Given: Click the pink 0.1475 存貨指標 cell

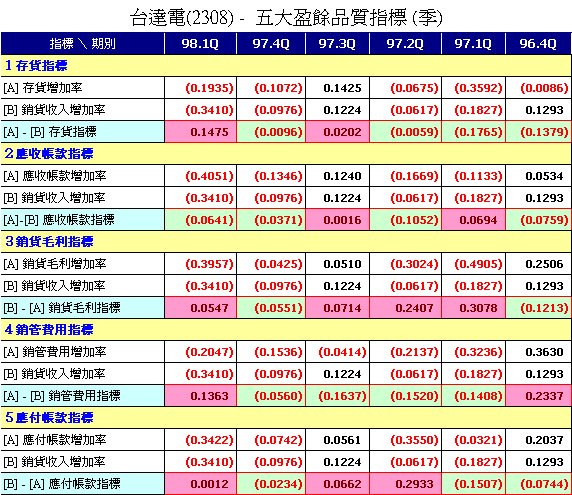Looking at the screenshot, I should point(200,132).
